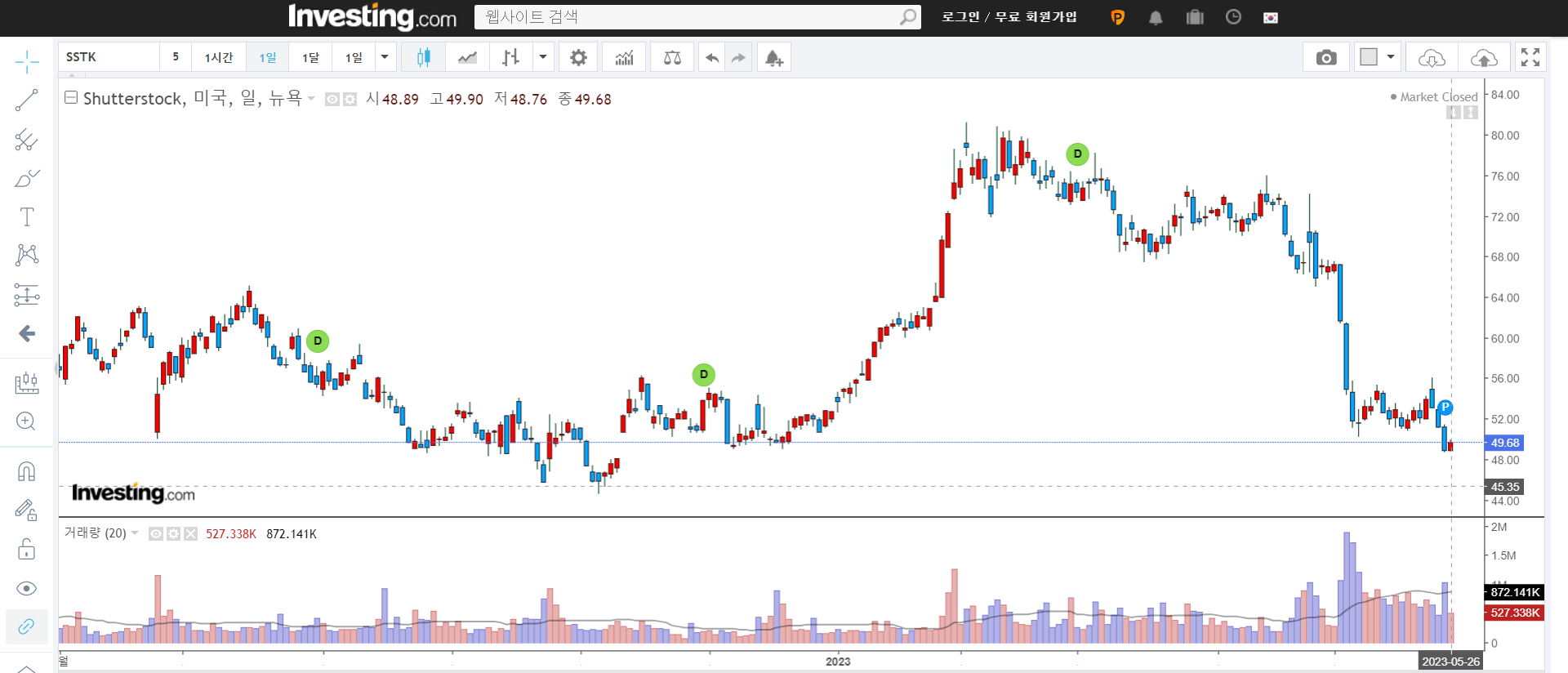The image size is (1568, 673).
Task: Toggle Shutterstock series visibility eye
Action: tap(332, 99)
